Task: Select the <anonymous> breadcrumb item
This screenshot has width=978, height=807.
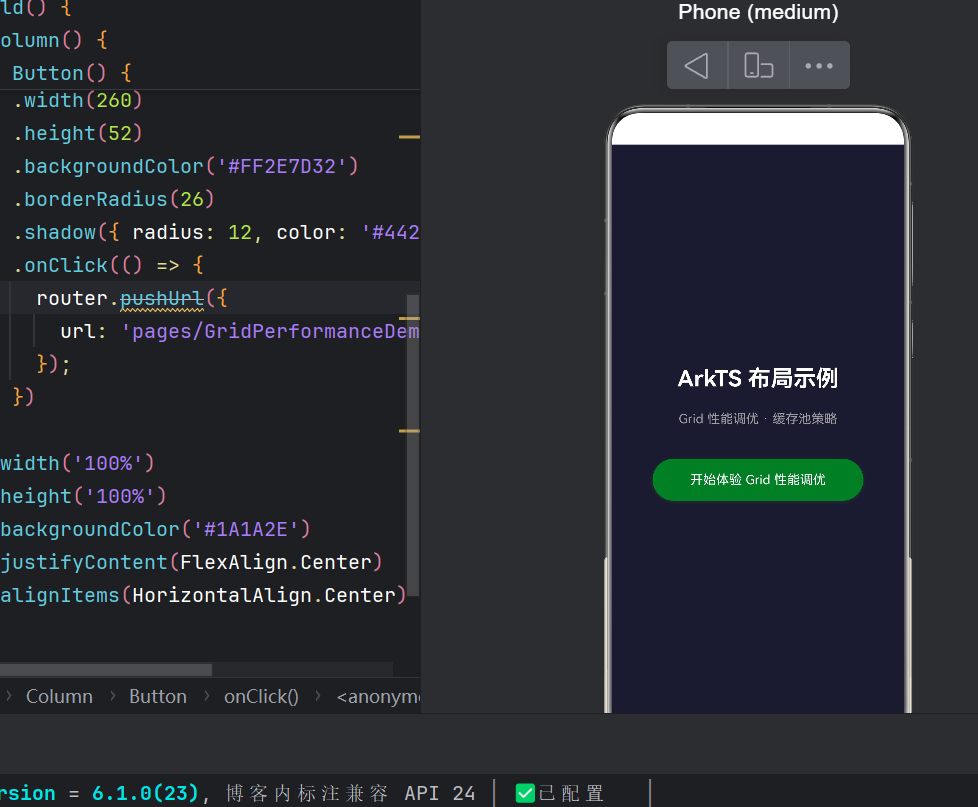Action: 378,696
